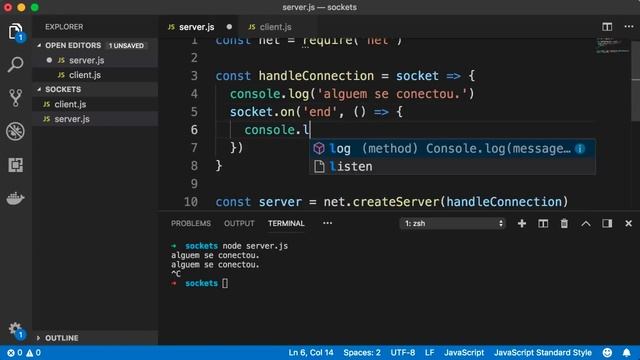This screenshot has height=360, width=640.
Task: Collapse the SOCKETS folder section
Action: click(x=39, y=89)
